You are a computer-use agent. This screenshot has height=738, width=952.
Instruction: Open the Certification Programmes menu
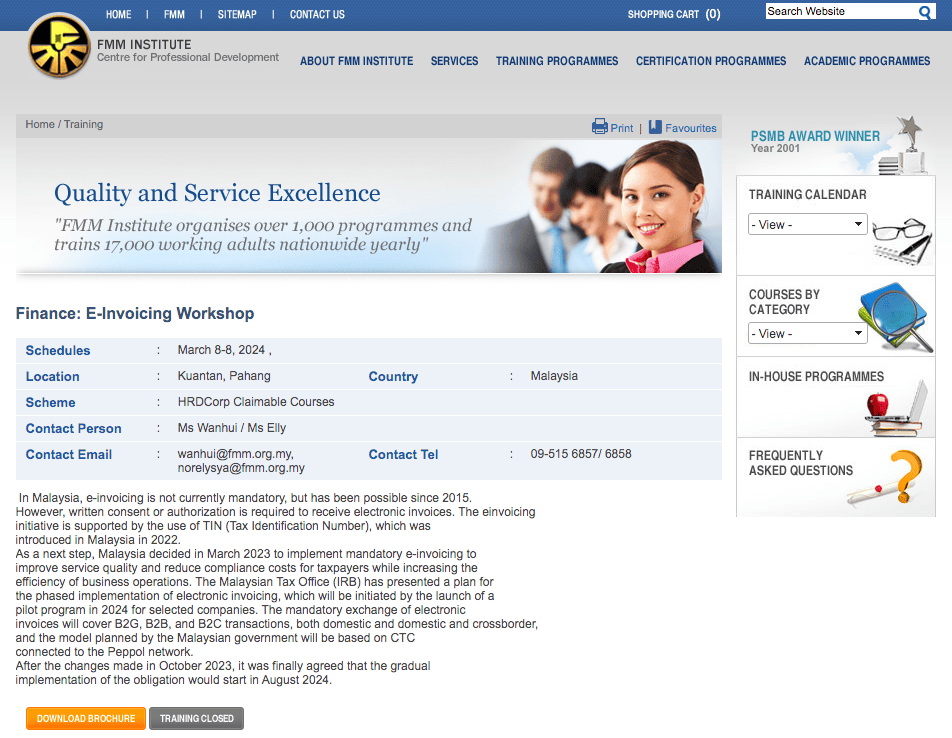coord(711,61)
